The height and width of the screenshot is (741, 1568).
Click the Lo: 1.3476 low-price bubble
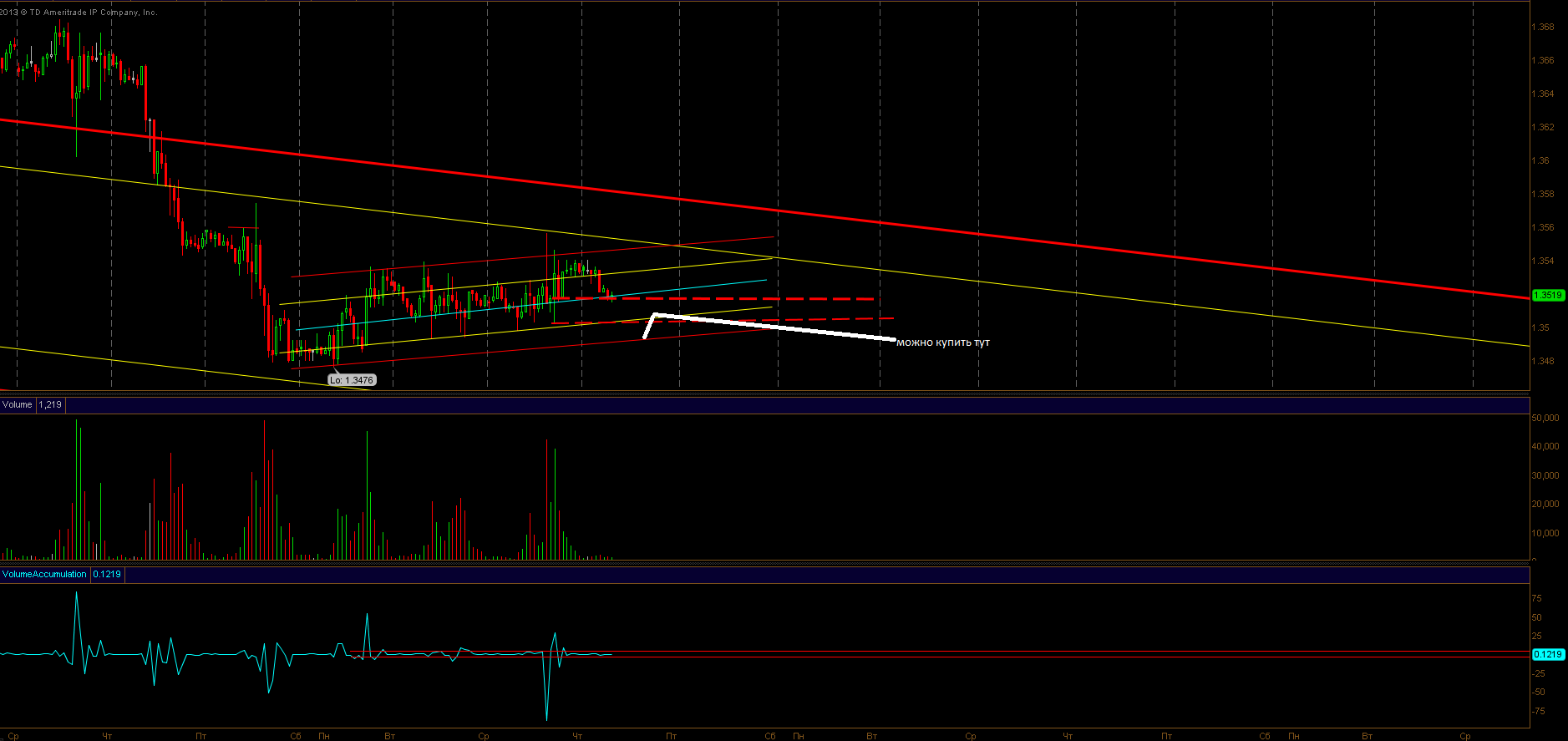[351, 380]
